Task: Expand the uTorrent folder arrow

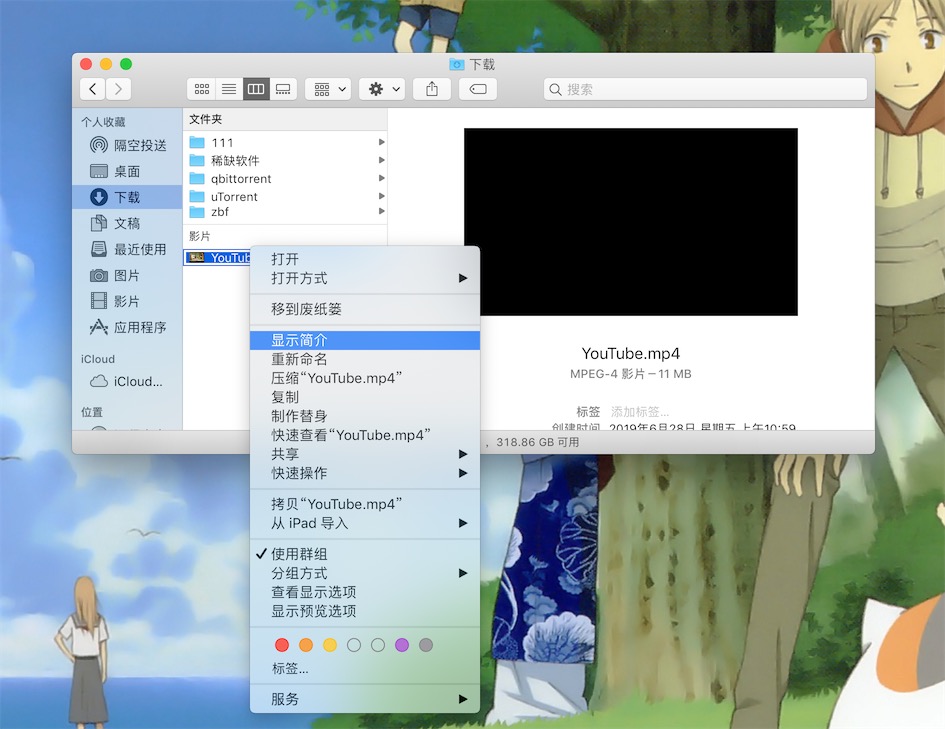Action: click(381, 196)
